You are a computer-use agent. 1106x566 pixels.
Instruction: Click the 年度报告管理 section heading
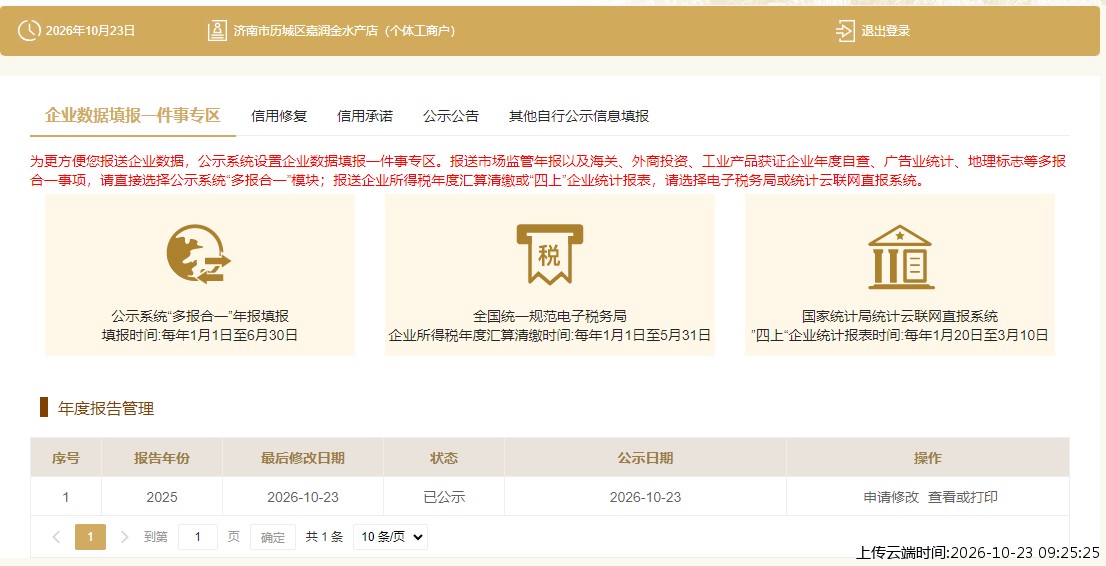point(106,408)
